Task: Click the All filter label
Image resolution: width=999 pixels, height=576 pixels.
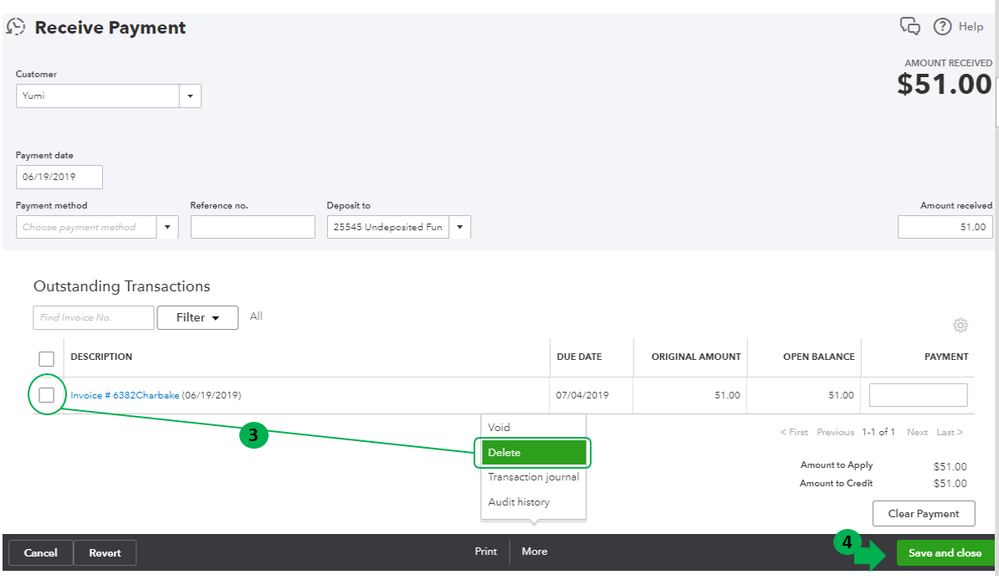Action: (256, 316)
